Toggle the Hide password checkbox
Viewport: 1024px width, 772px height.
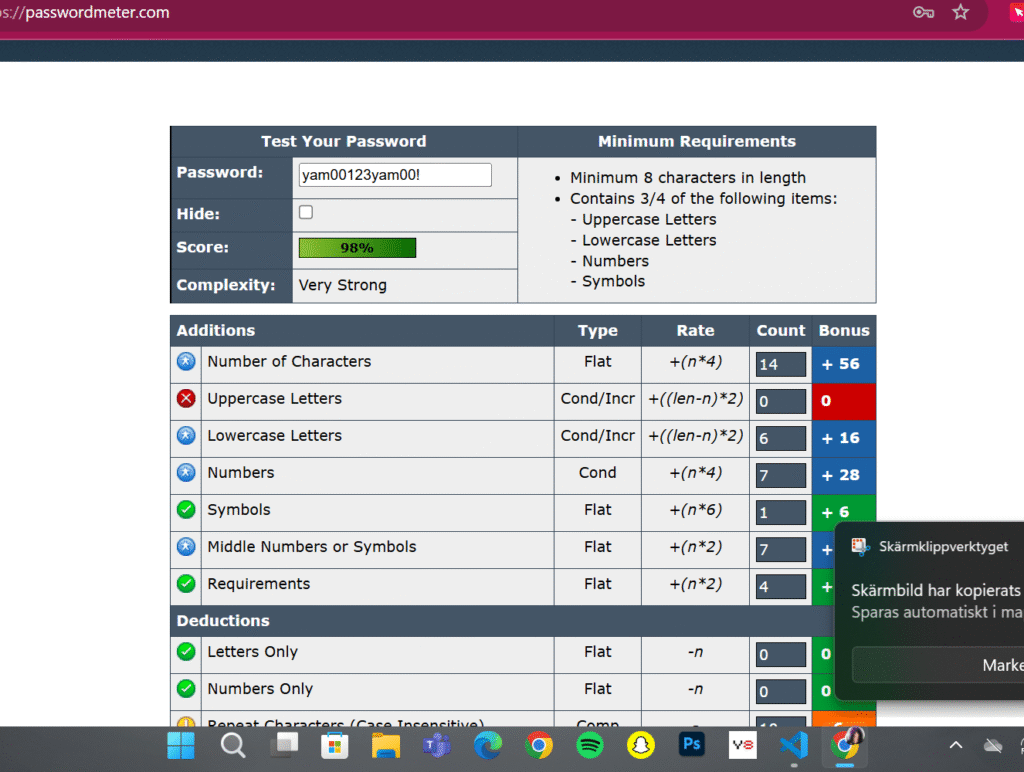(306, 212)
